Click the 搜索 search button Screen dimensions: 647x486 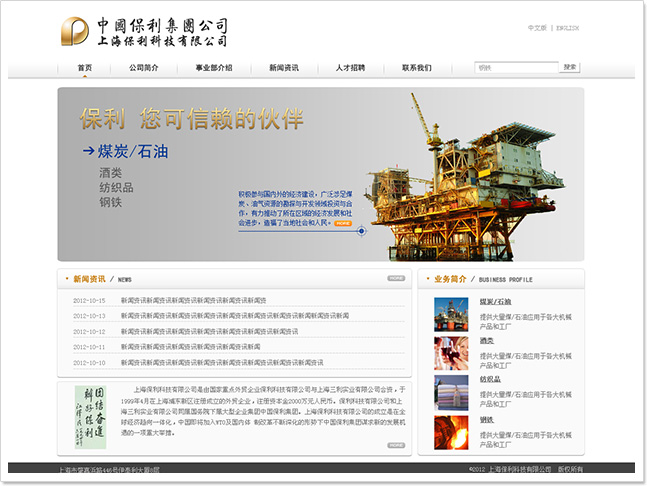[x=570, y=67]
